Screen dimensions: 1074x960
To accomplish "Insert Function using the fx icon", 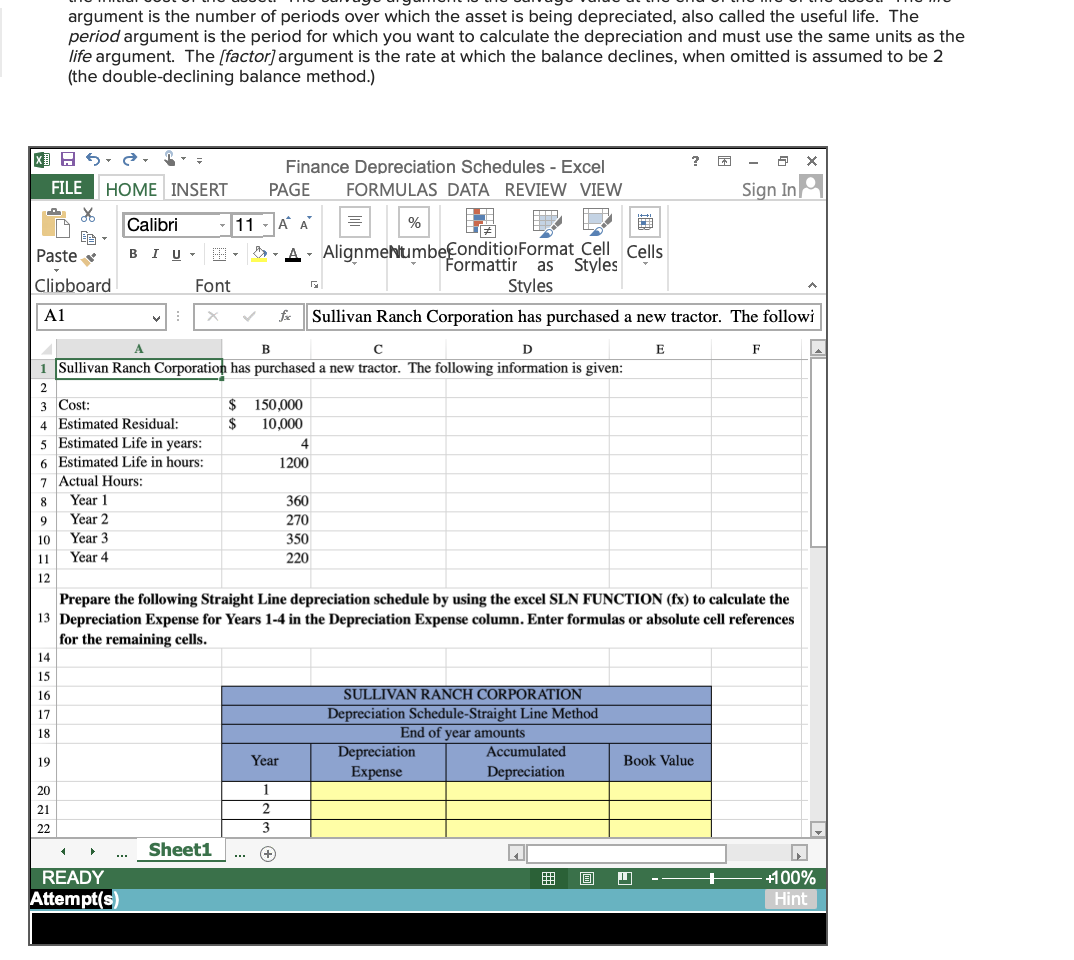I will click(x=287, y=317).
